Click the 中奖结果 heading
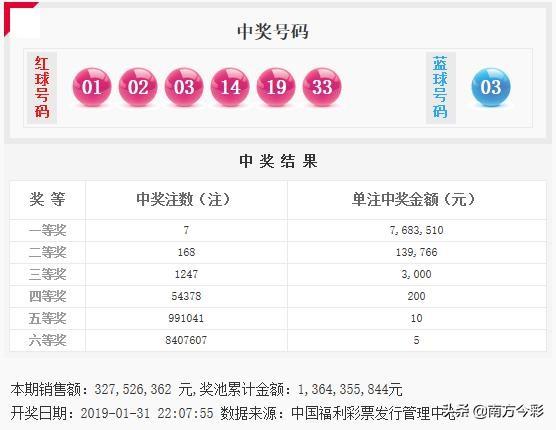The height and width of the screenshot is (430, 556). tap(278, 161)
